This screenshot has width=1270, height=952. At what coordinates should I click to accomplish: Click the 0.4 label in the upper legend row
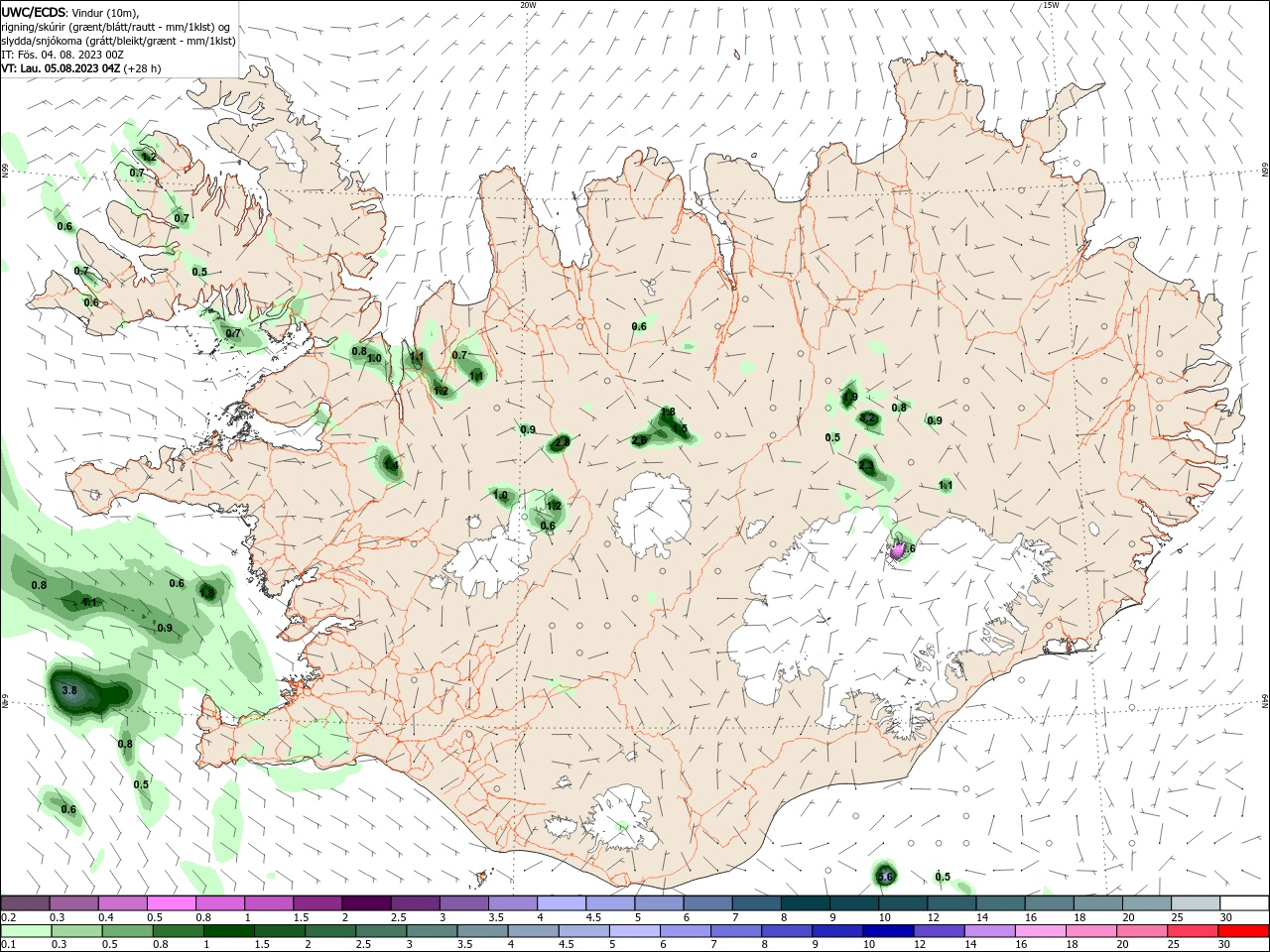[x=106, y=917]
